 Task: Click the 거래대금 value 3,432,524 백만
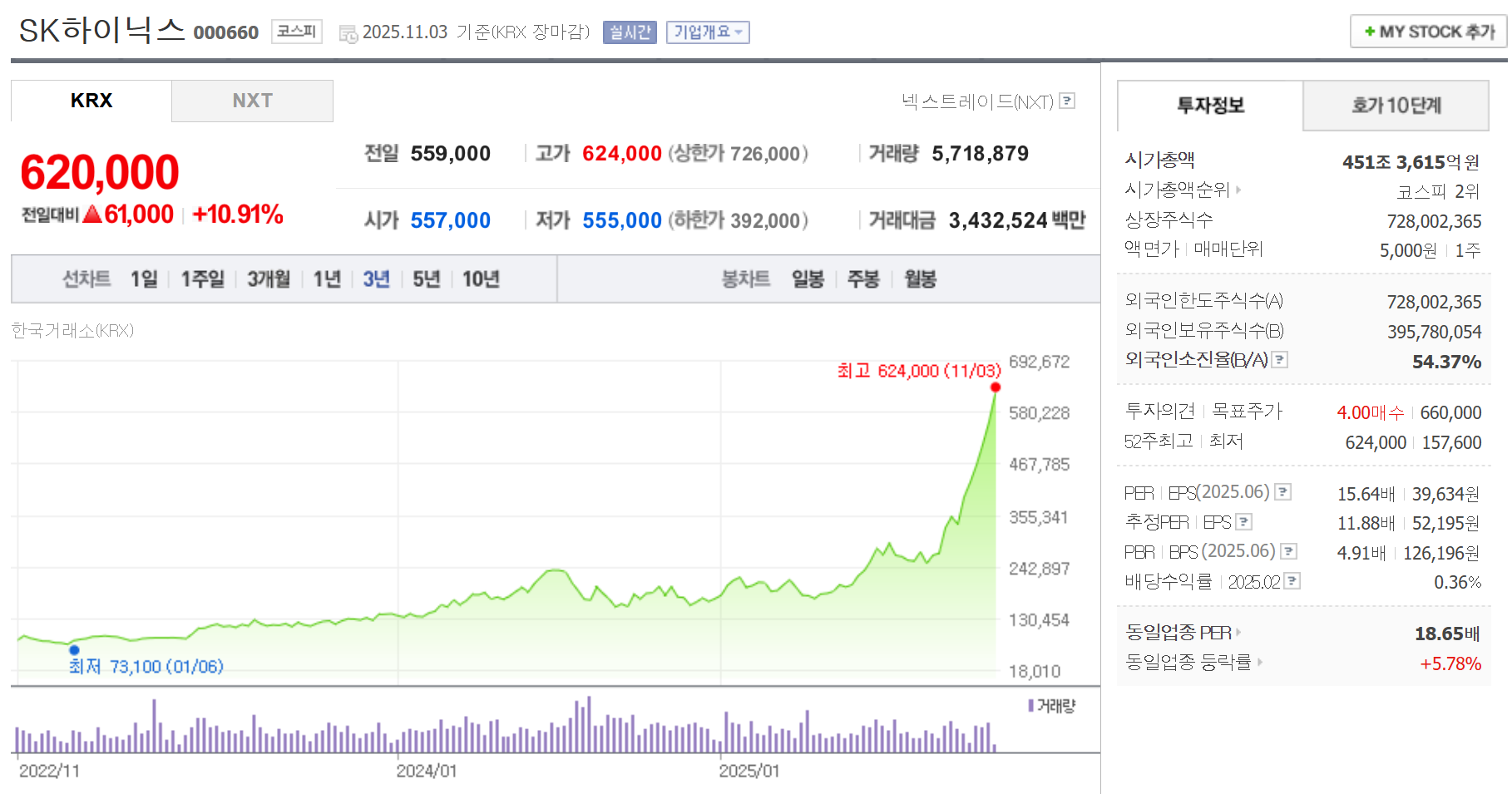pos(1017,220)
